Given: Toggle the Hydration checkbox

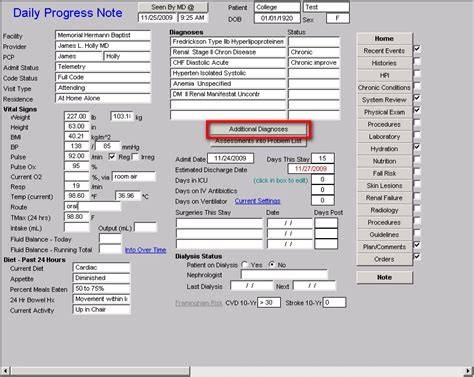Looking at the screenshot, I should [417, 147].
